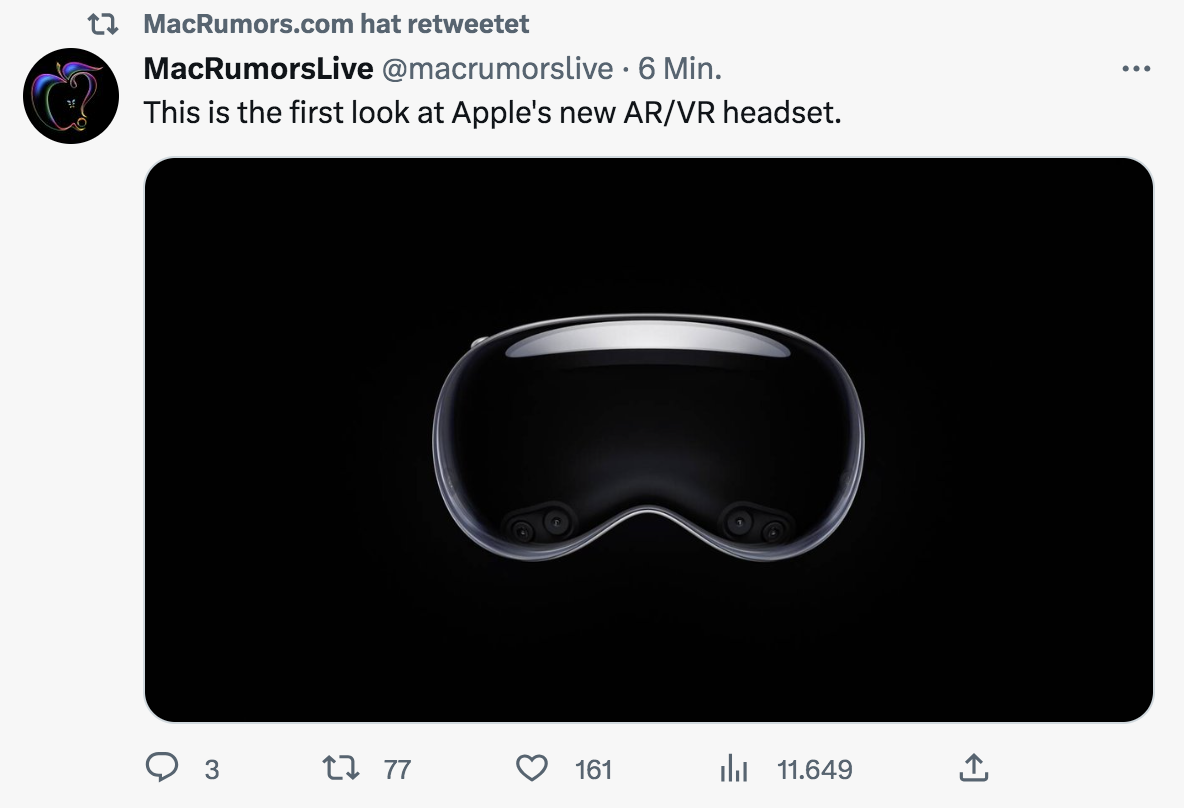Image resolution: width=1184 pixels, height=808 pixels.
Task: Click the view count 11.649
Action: pyautogui.click(x=815, y=769)
